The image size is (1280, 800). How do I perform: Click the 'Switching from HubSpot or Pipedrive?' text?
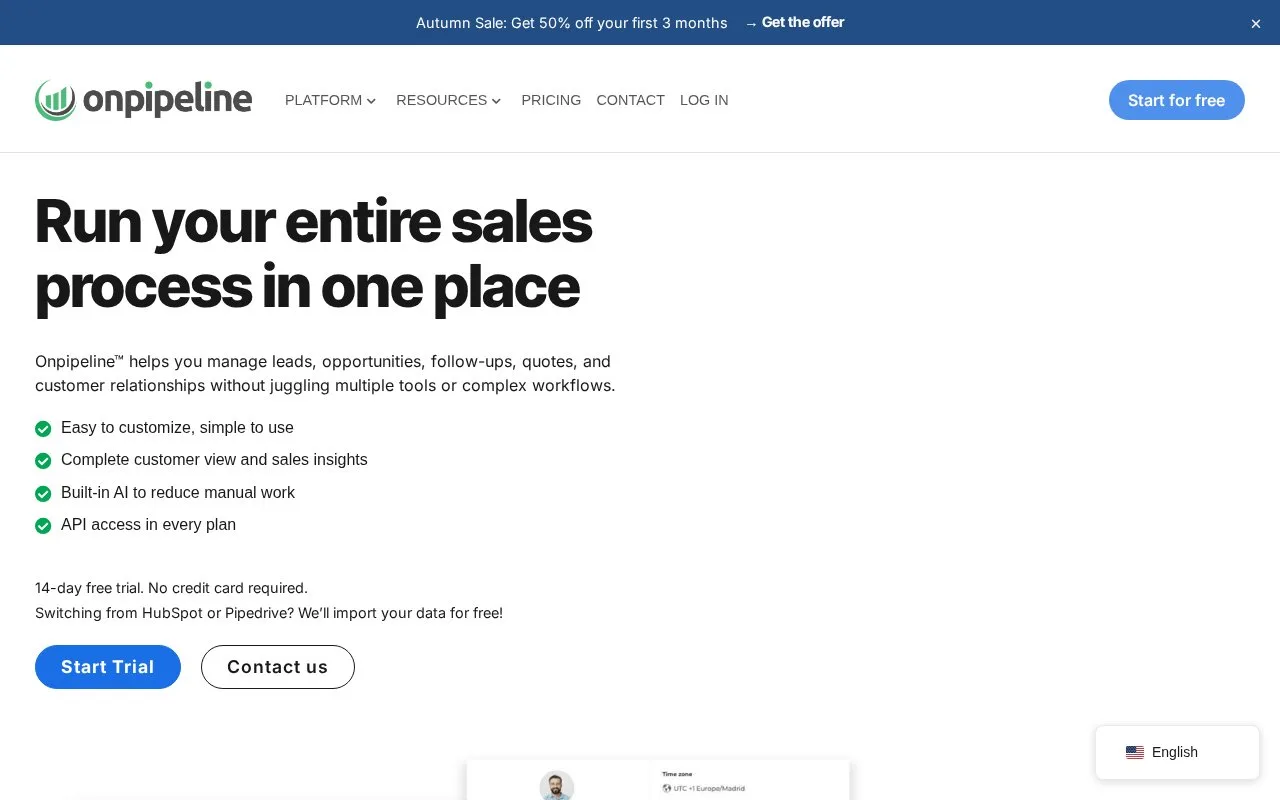[x=269, y=613]
